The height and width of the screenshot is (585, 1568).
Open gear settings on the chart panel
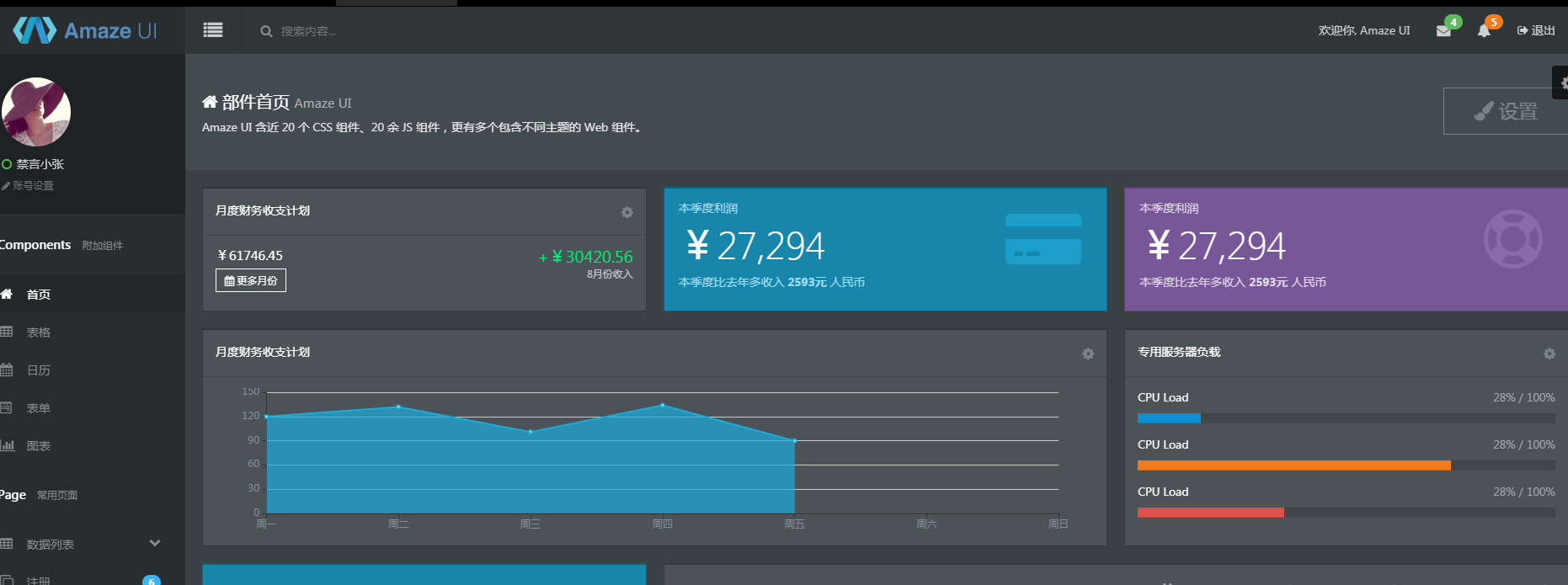point(1088,354)
